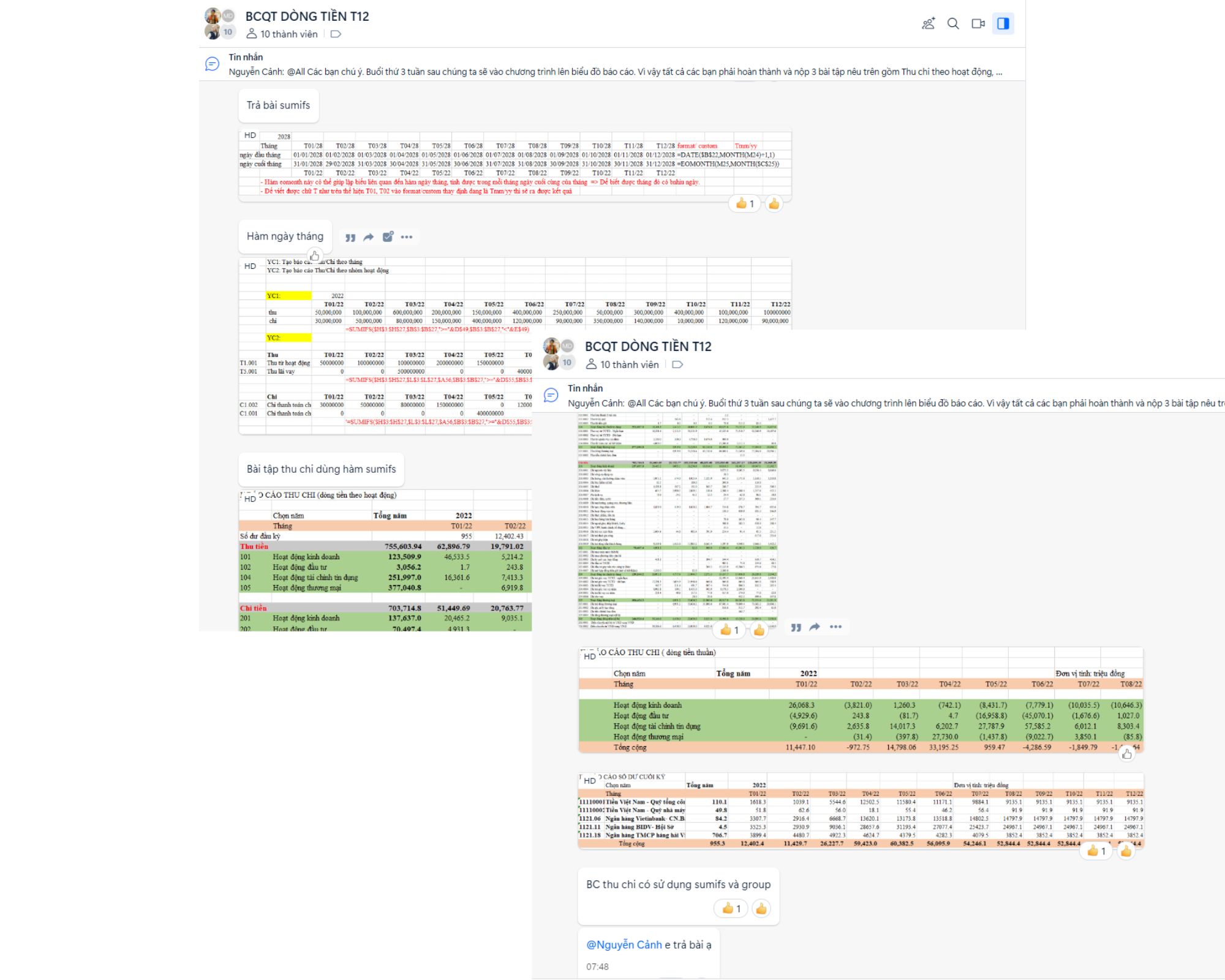Open more options for 'Hàm ngày tháng' message
The image size is (1225, 980).
pyautogui.click(x=407, y=237)
